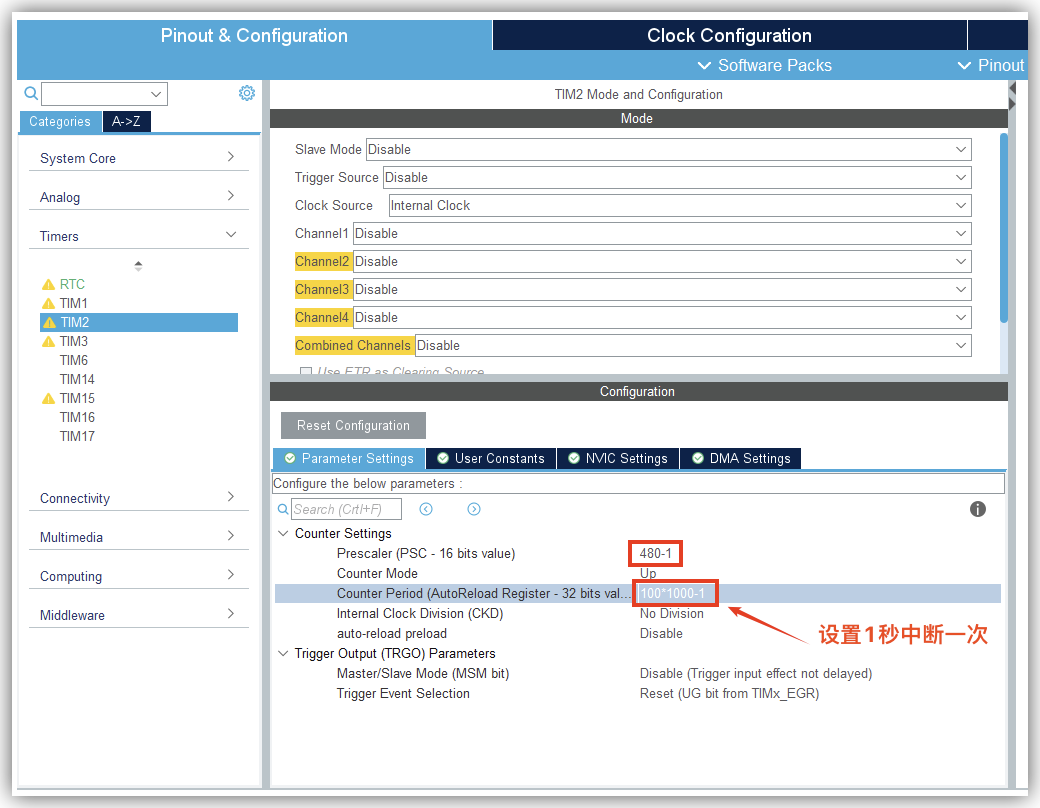Open the Clock Source dropdown

coord(679,205)
